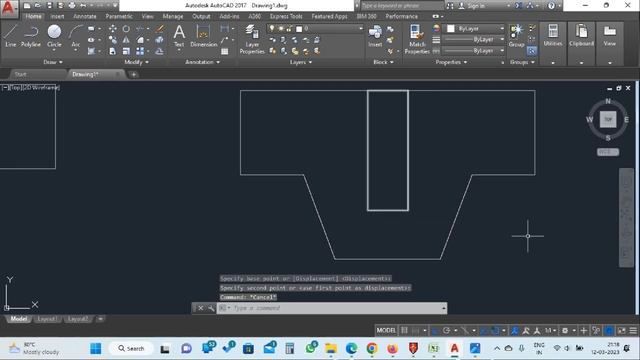Select the Erase tool in Modify panel
Screen dimensions: 640x360
click(160, 29)
